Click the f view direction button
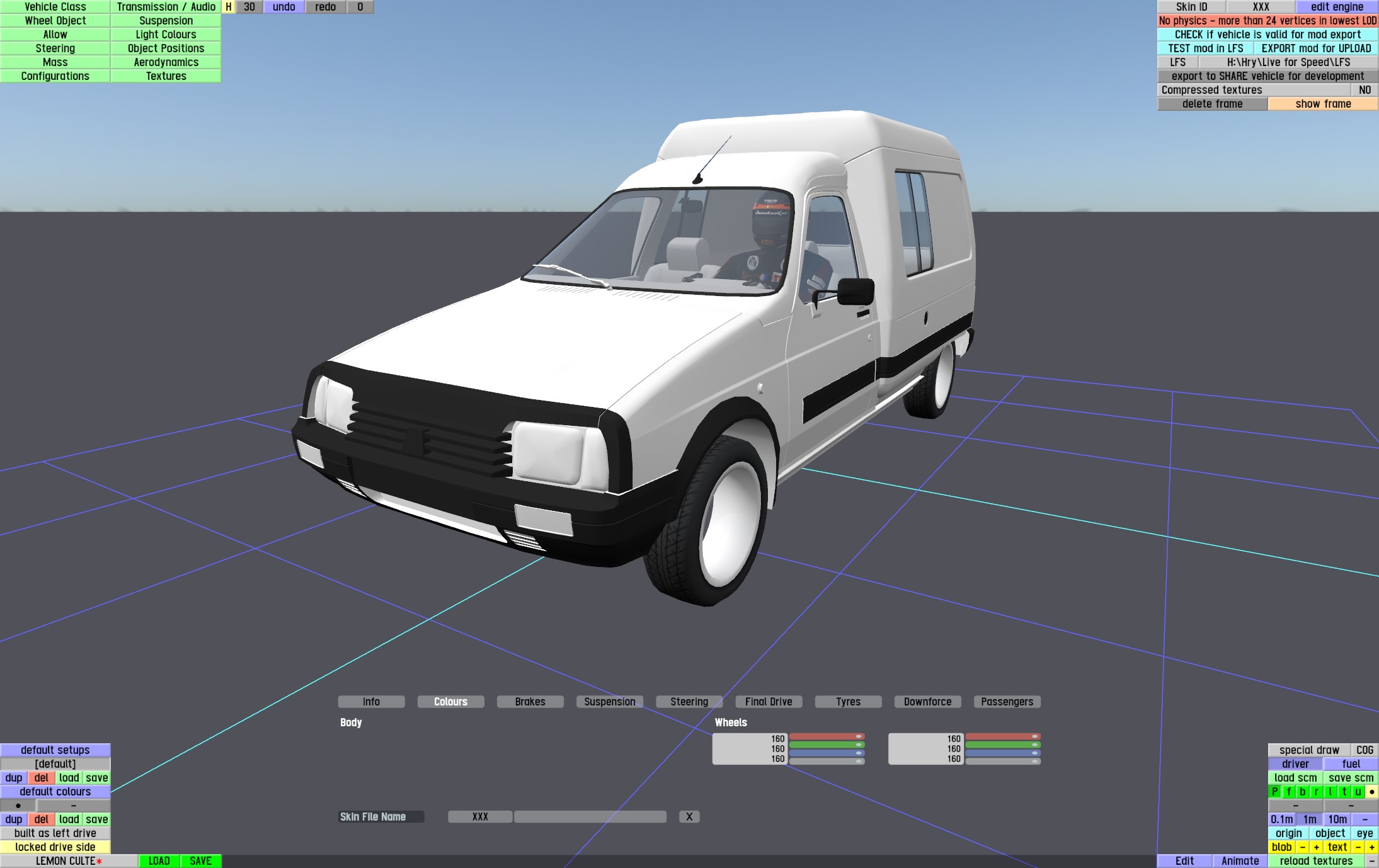1379x868 pixels. click(x=1288, y=792)
